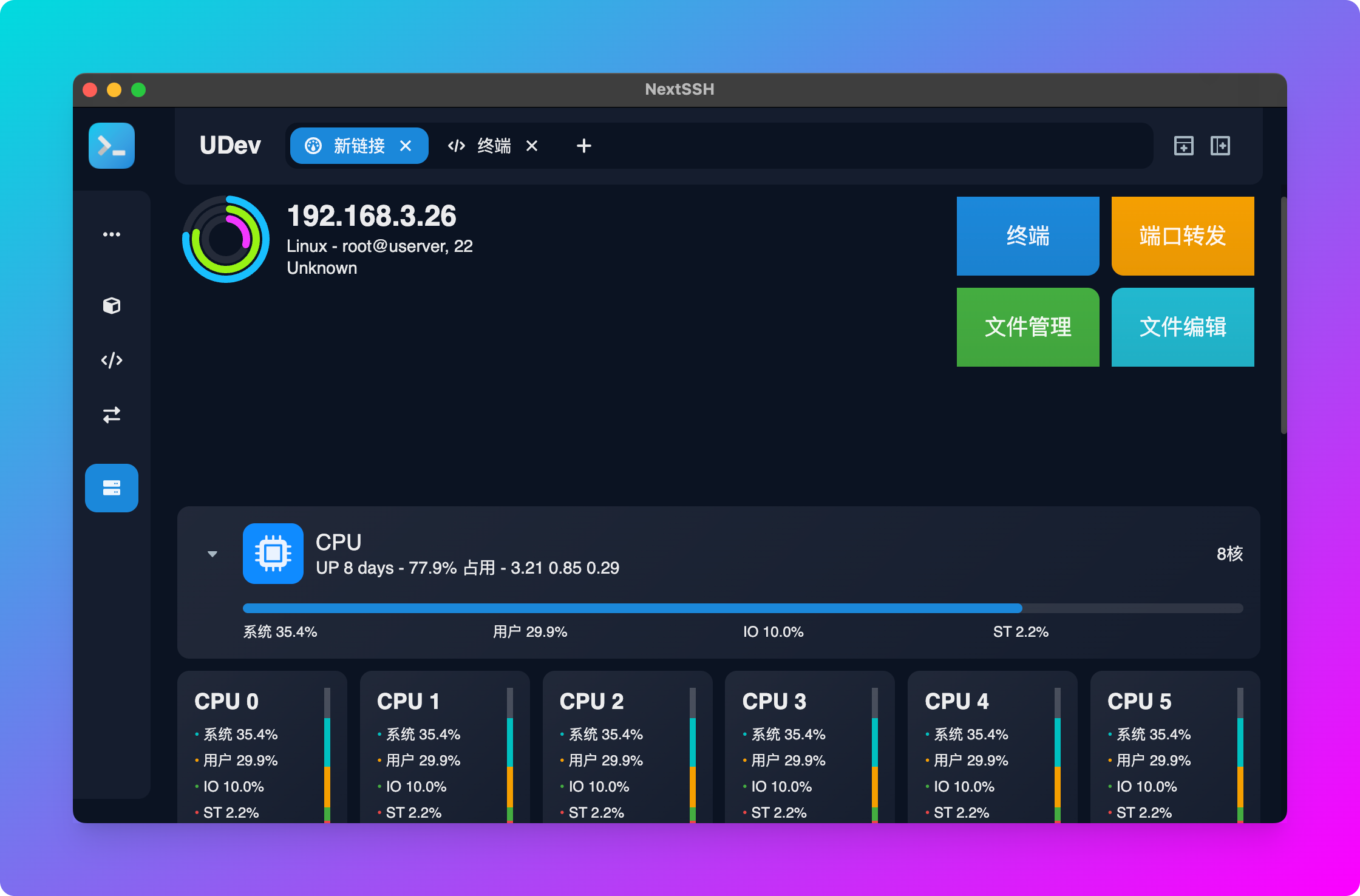The image size is (1360, 896).
Task: Click the blue CPU chip icon
Action: tap(273, 554)
